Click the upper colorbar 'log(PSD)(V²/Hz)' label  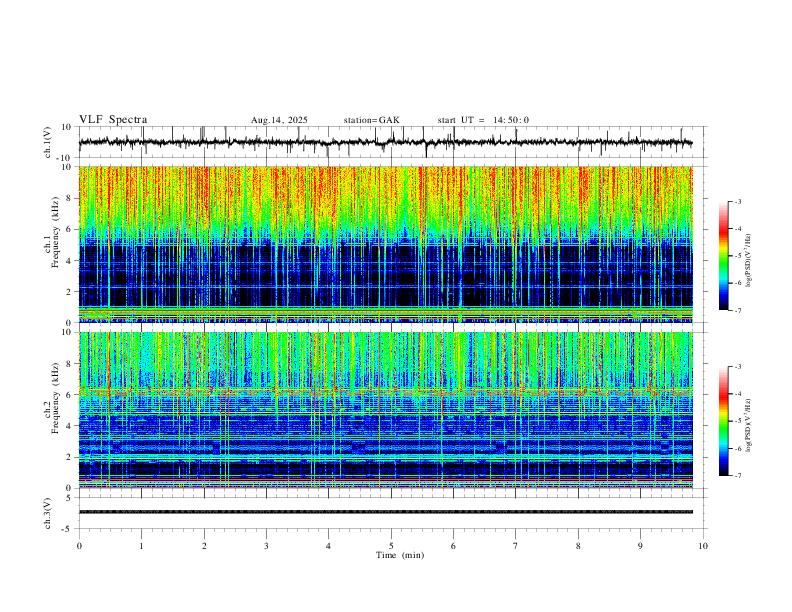(749, 261)
